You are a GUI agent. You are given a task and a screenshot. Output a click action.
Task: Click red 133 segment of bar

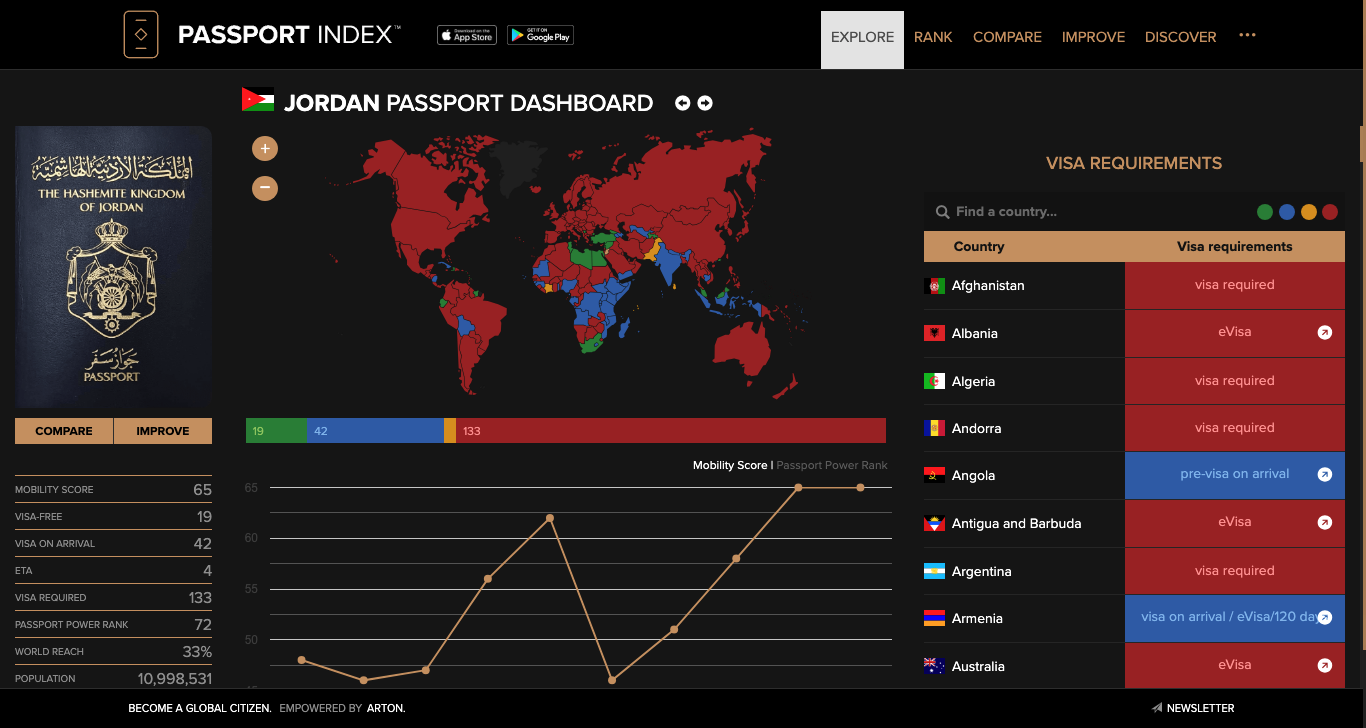[671, 430]
